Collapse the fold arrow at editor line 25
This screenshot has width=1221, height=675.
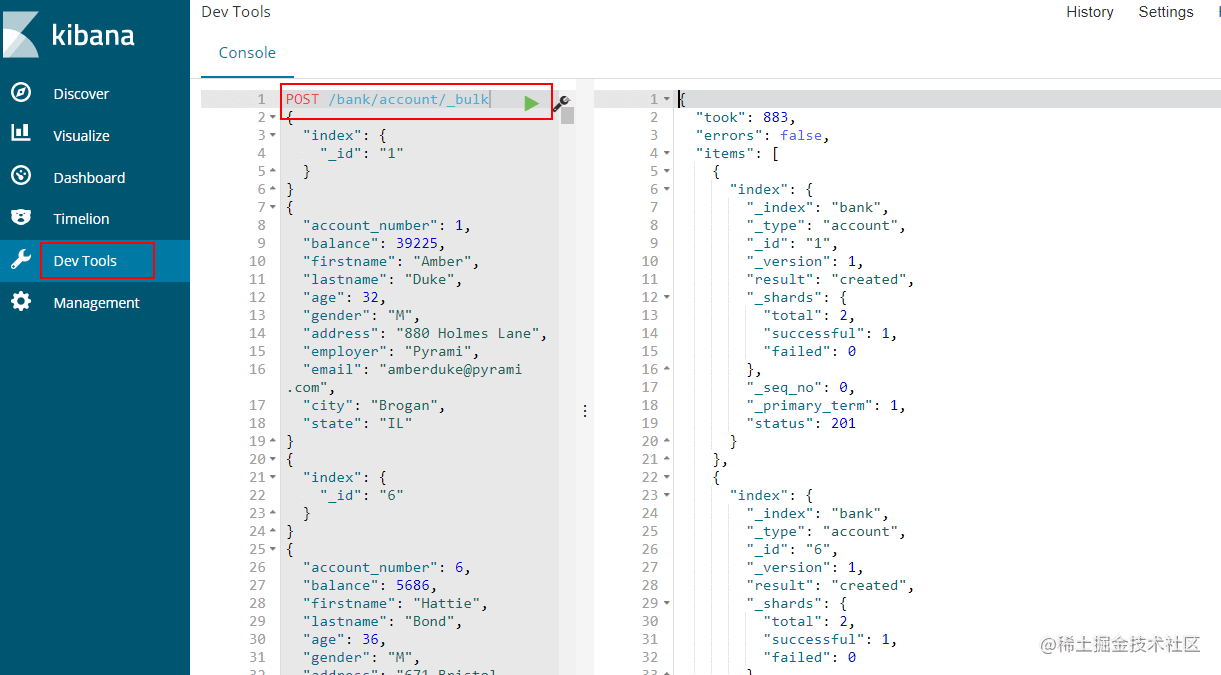click(x=275, y=550)
